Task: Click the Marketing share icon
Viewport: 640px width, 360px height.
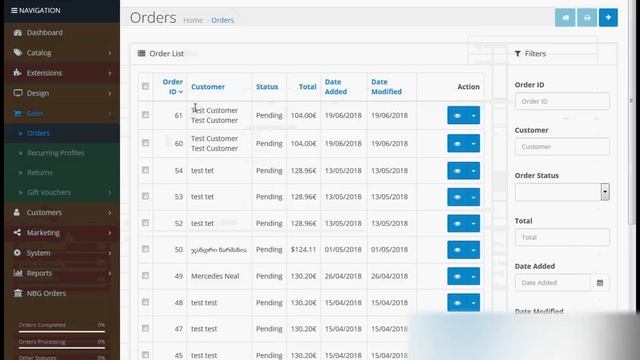Action: point(17,233)
